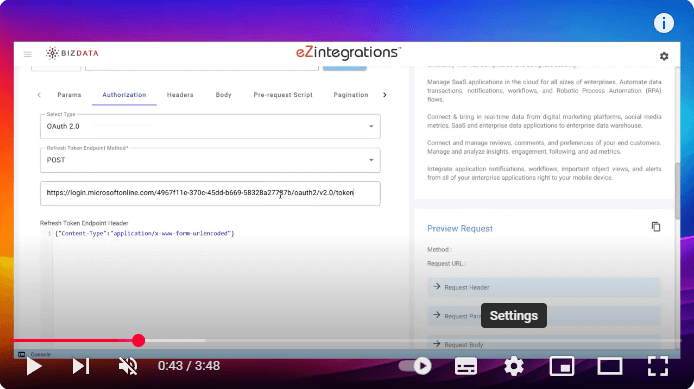Click the eZintegrations title logo

coord(348,53)
